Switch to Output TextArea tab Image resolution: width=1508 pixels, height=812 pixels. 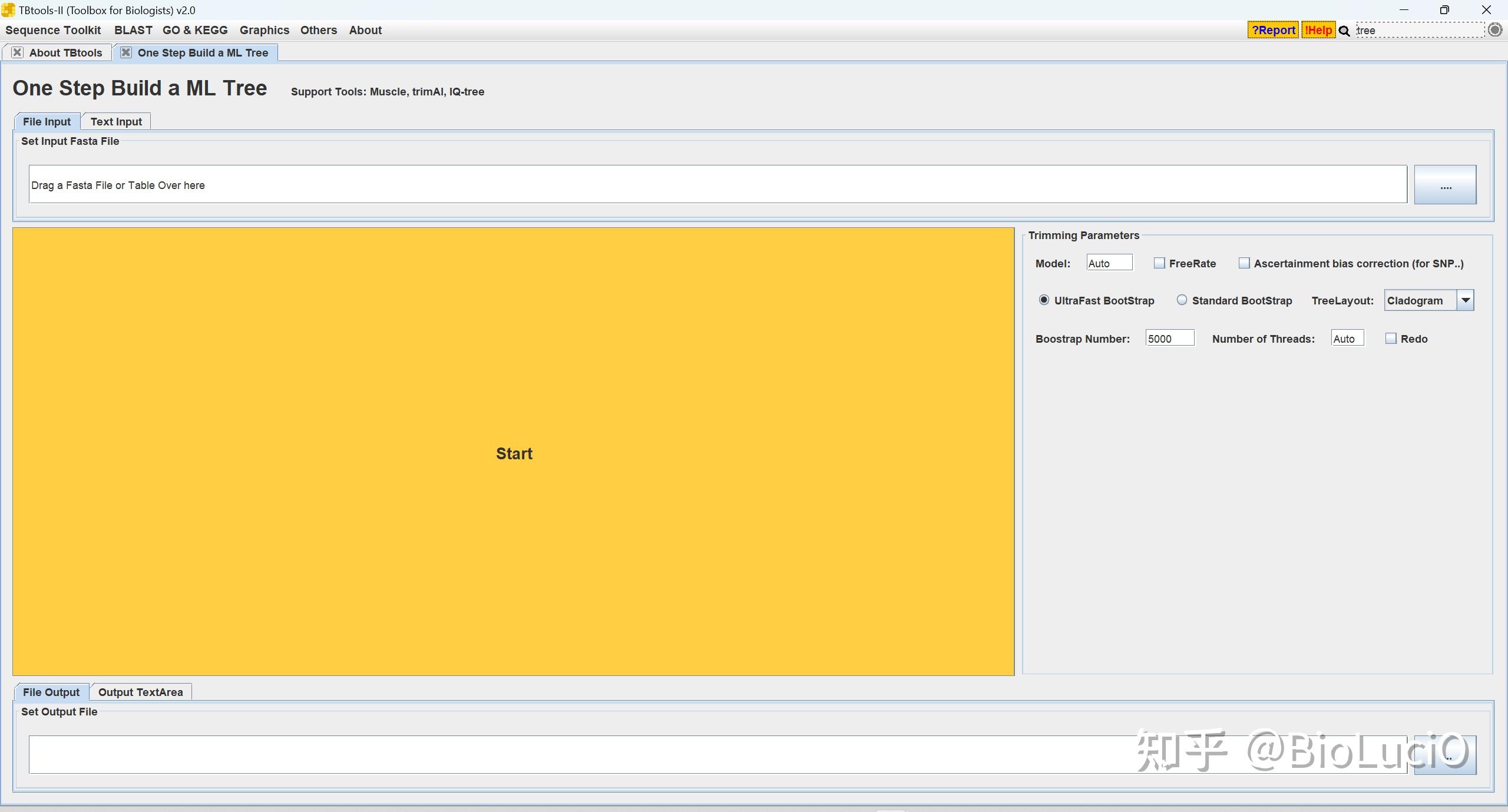click(140, 692)
